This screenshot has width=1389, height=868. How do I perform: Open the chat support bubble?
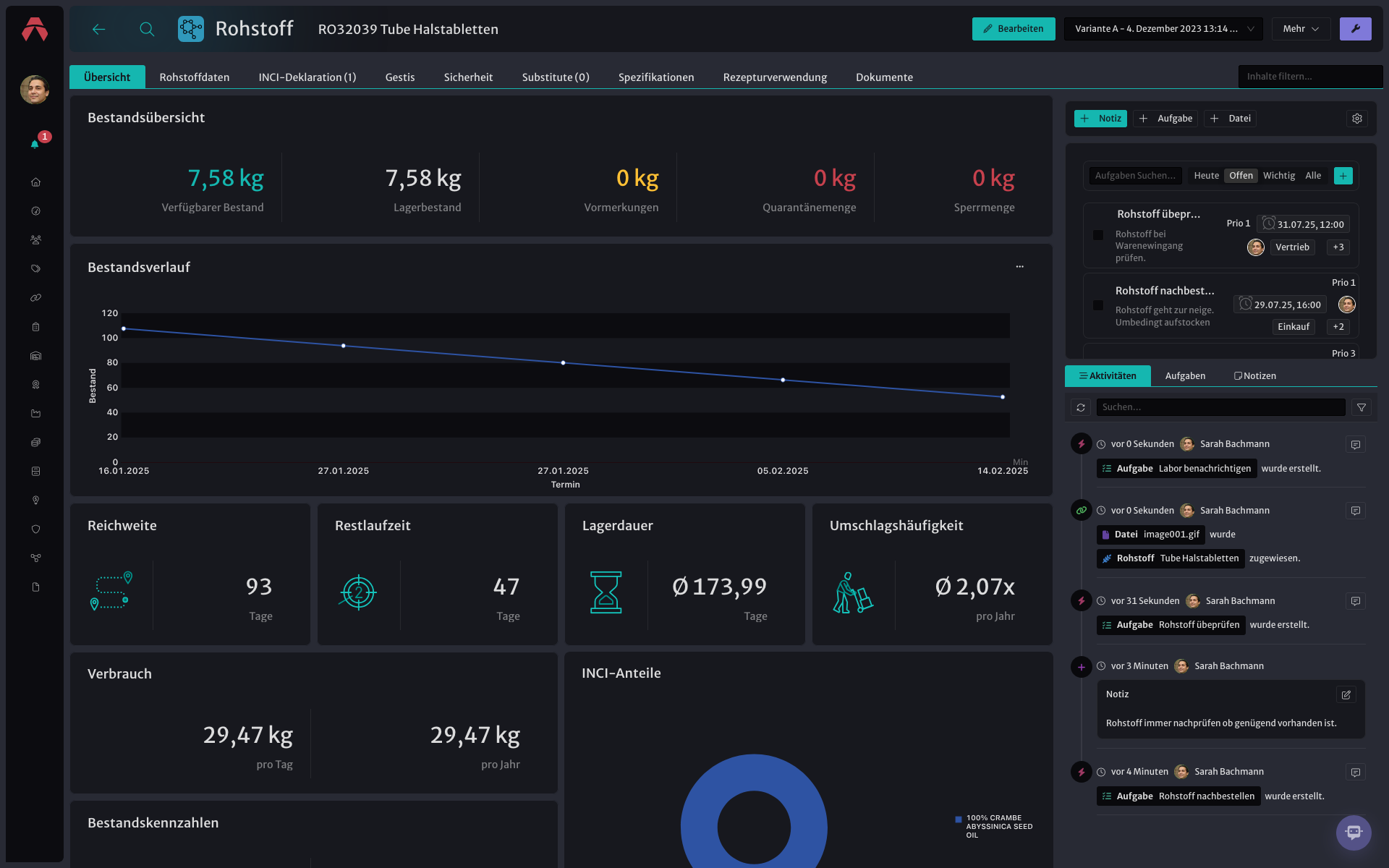1354,833
